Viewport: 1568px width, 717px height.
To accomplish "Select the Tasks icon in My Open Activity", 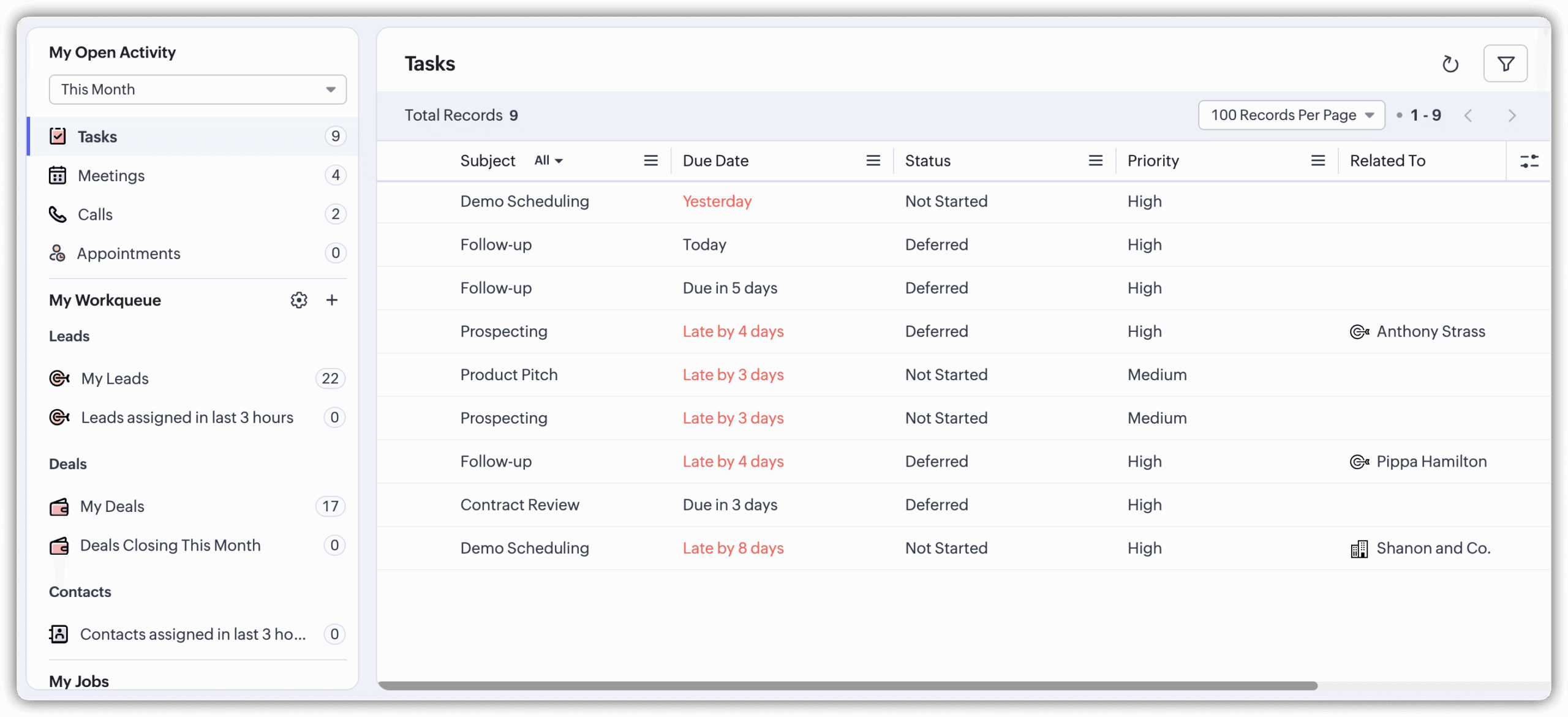I will pyautogui.click(x=58, y=136).
